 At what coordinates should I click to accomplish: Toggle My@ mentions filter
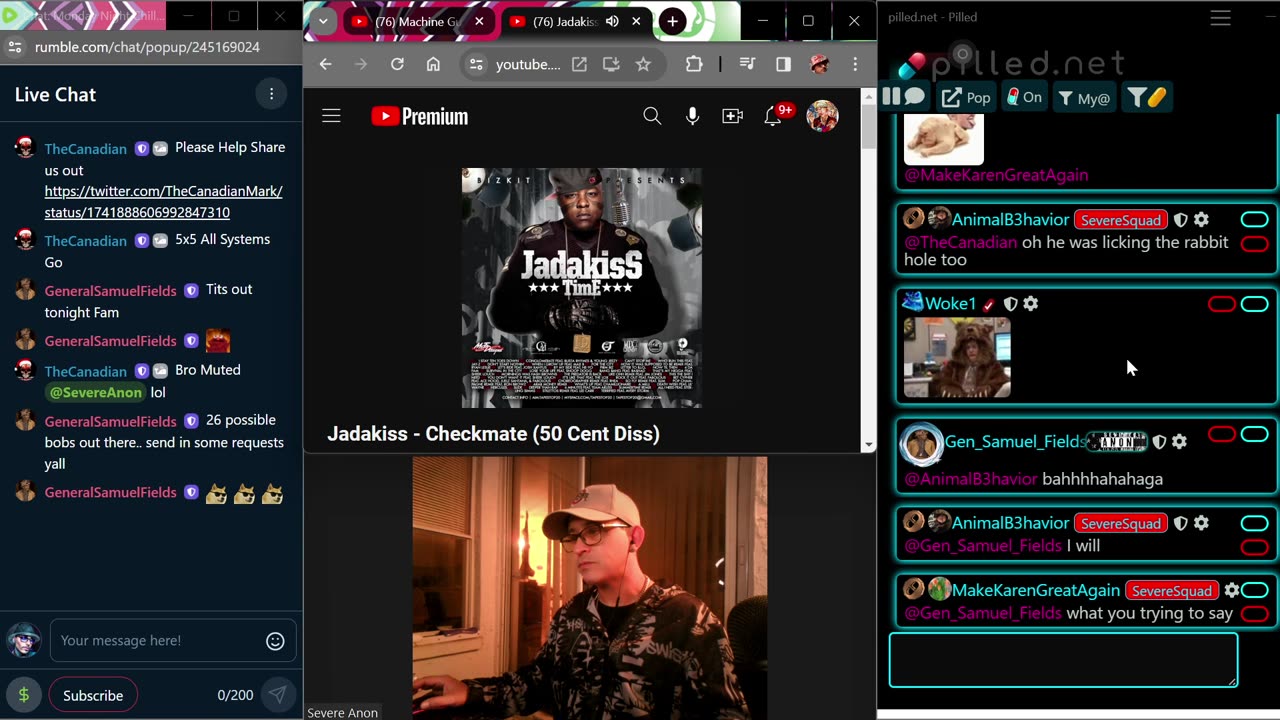[x=1084, y=97]
